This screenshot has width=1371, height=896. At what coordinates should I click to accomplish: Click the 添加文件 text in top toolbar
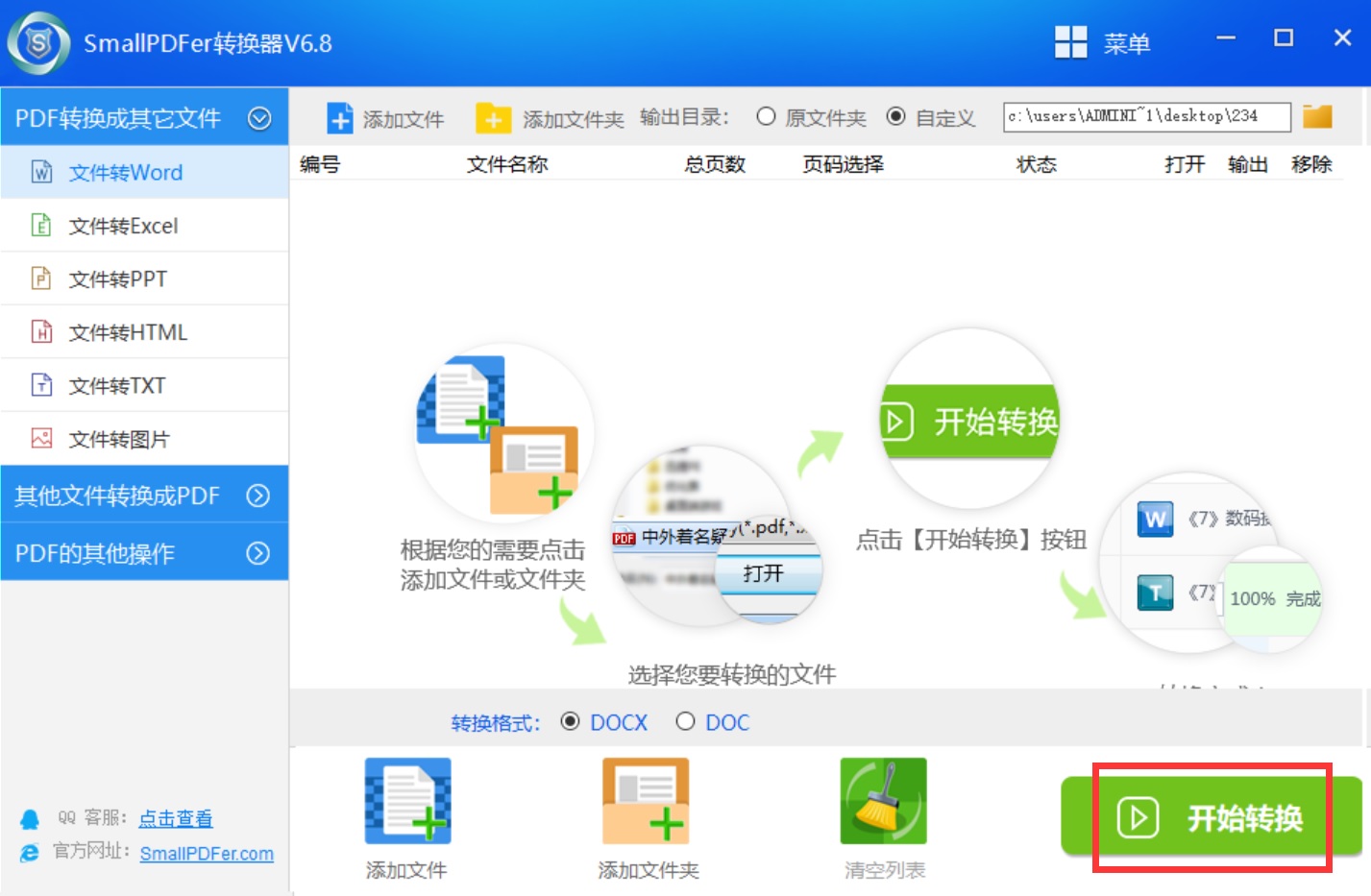coord(404,119)
